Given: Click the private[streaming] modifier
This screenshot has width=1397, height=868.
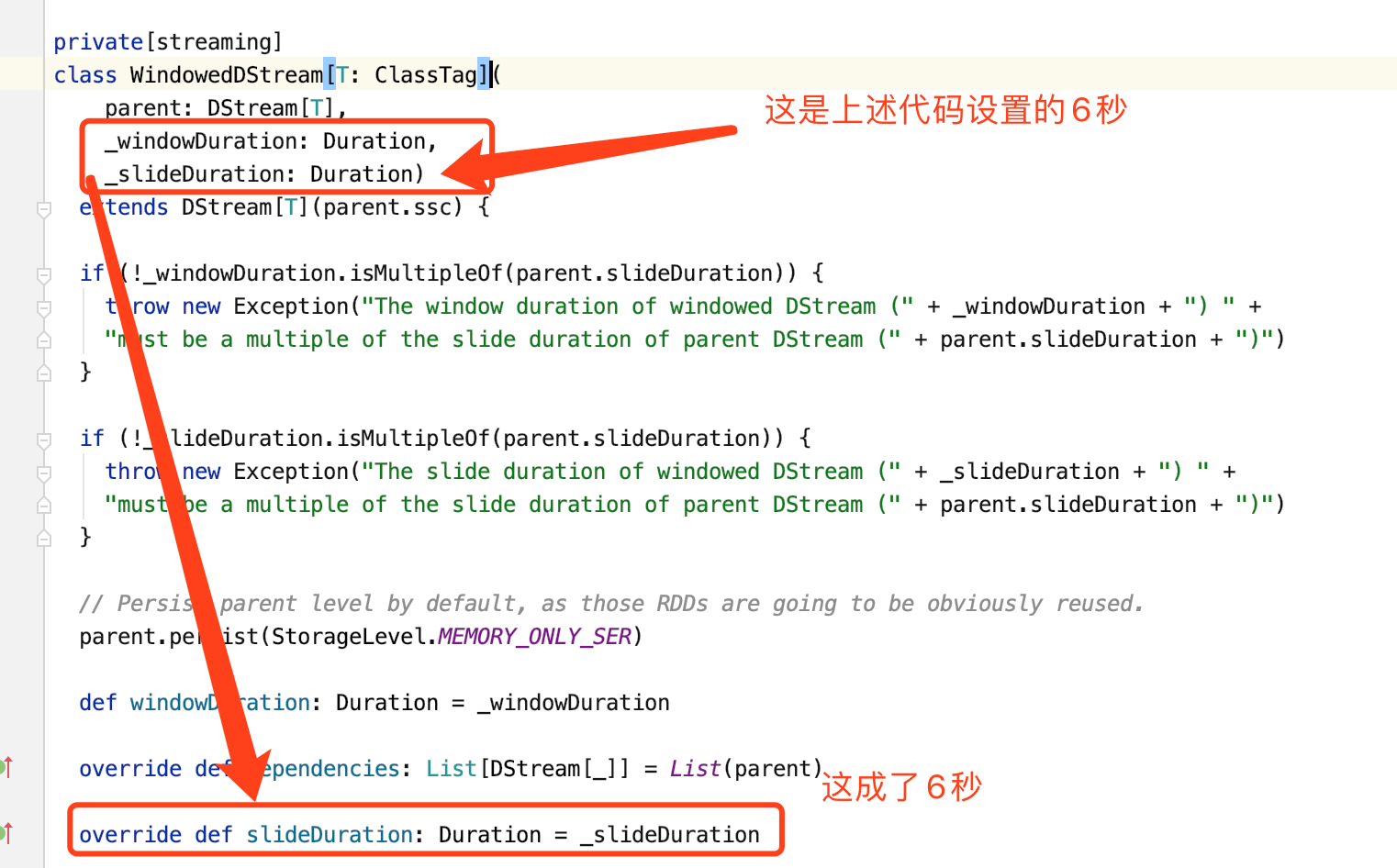Looking at the screenshot, I should 168,42.
